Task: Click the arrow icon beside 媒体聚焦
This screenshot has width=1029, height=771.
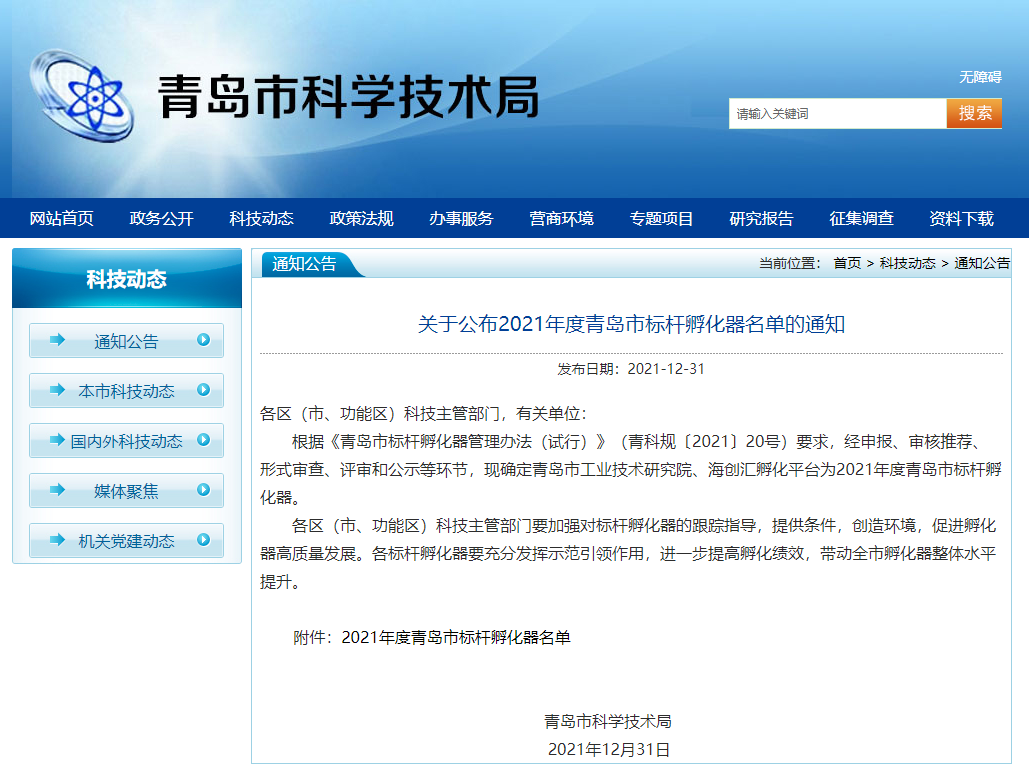Action: (x=57, y=490)
